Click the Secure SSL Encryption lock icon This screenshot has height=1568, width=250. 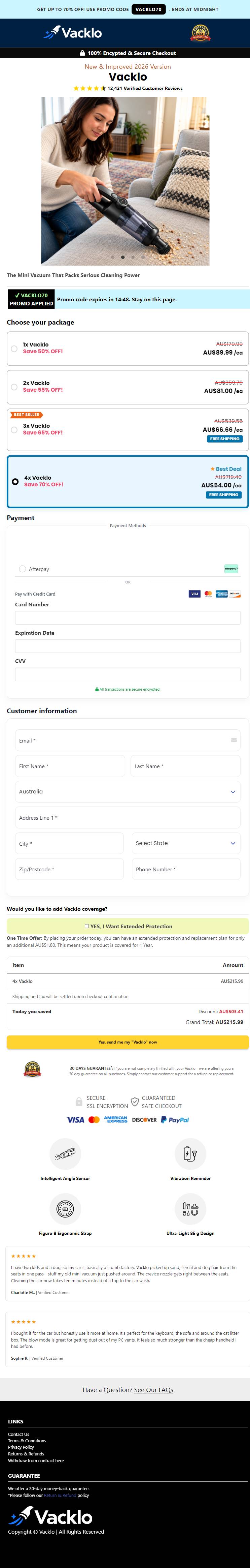(79, 1102)
